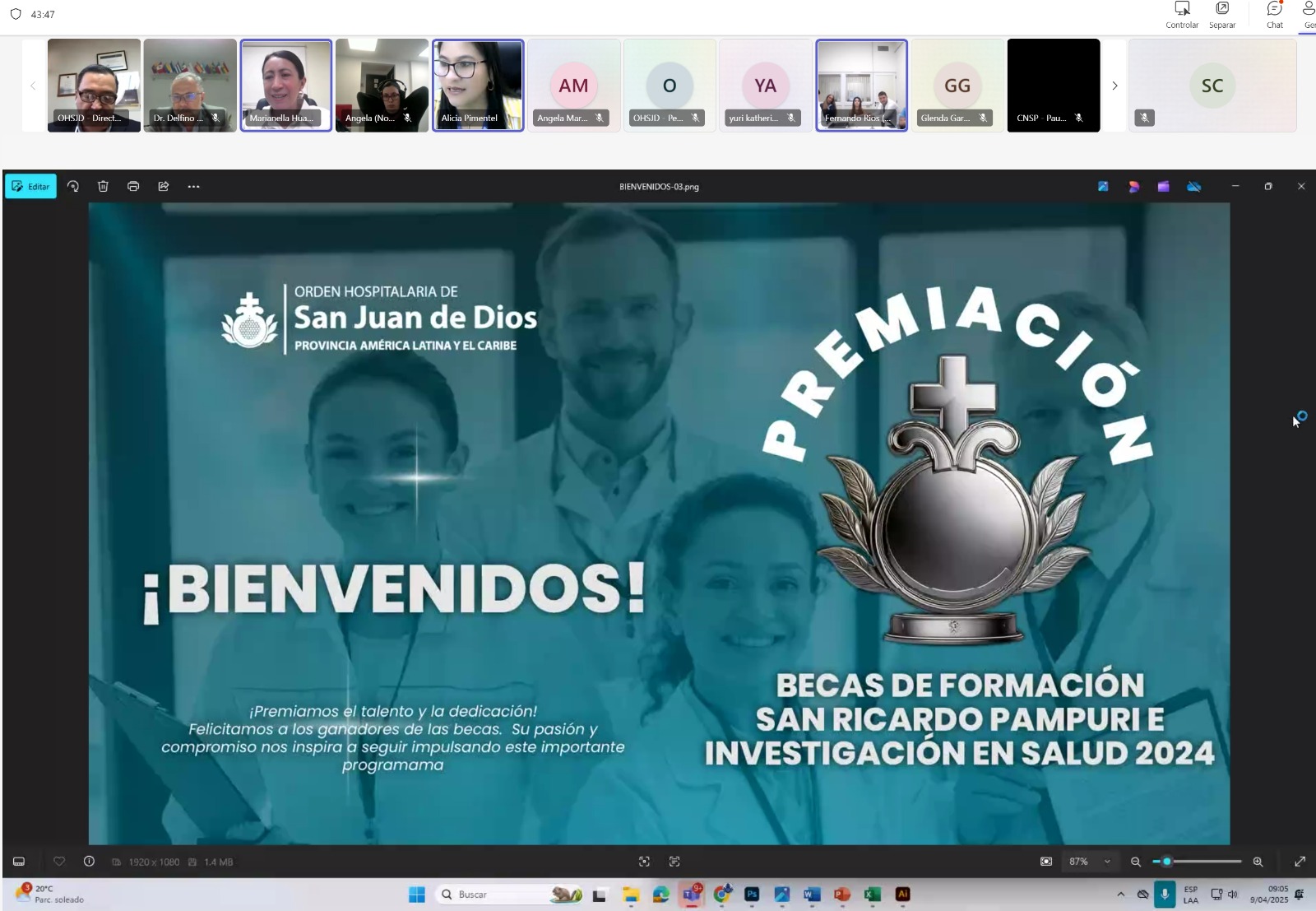Click the visual search scan icon

tap(644, 862)
